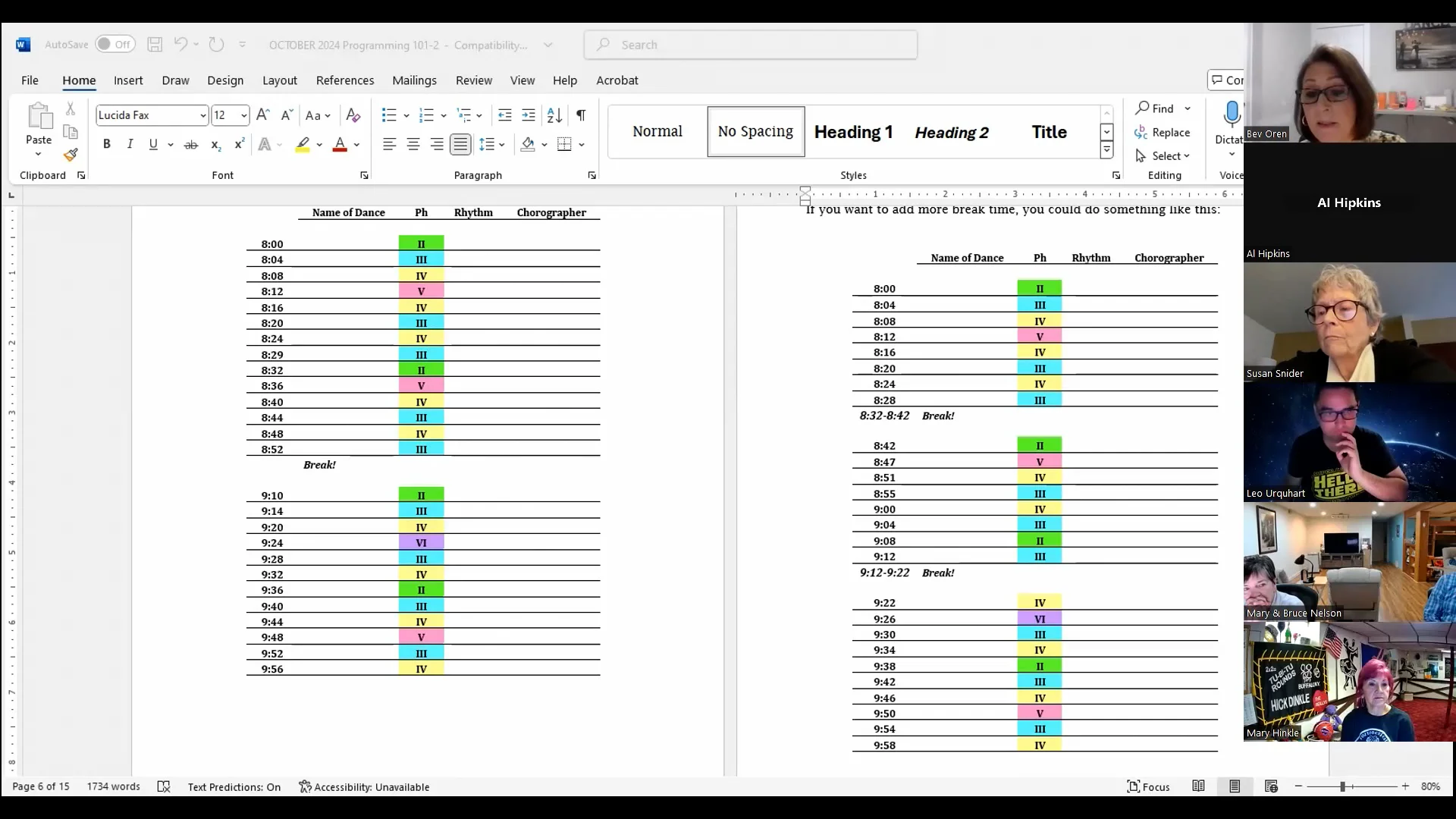Open the font size dropdown
Screen dimensions: 1456x819
click(243, 115)
